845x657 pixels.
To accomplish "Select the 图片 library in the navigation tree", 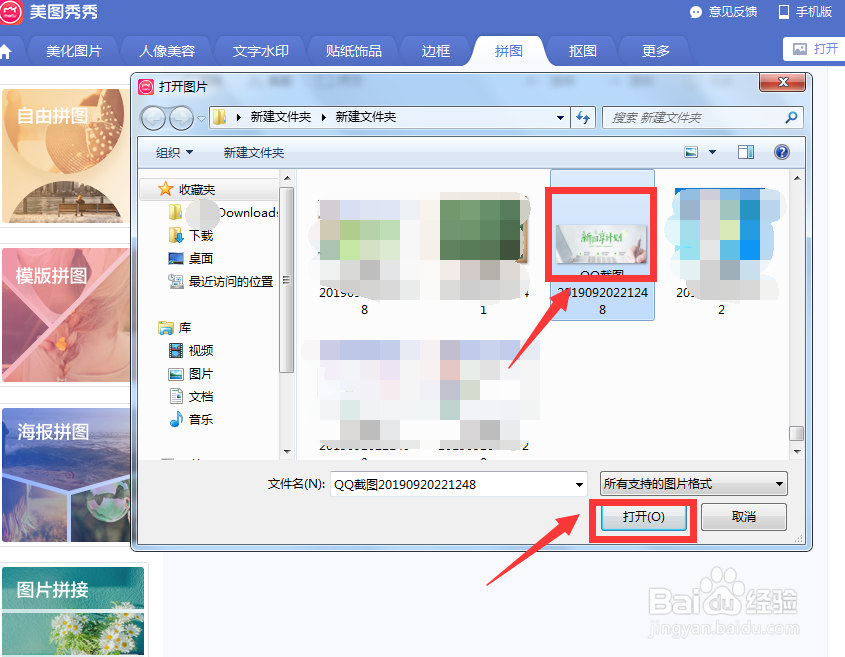I will [x=200, y=374].
